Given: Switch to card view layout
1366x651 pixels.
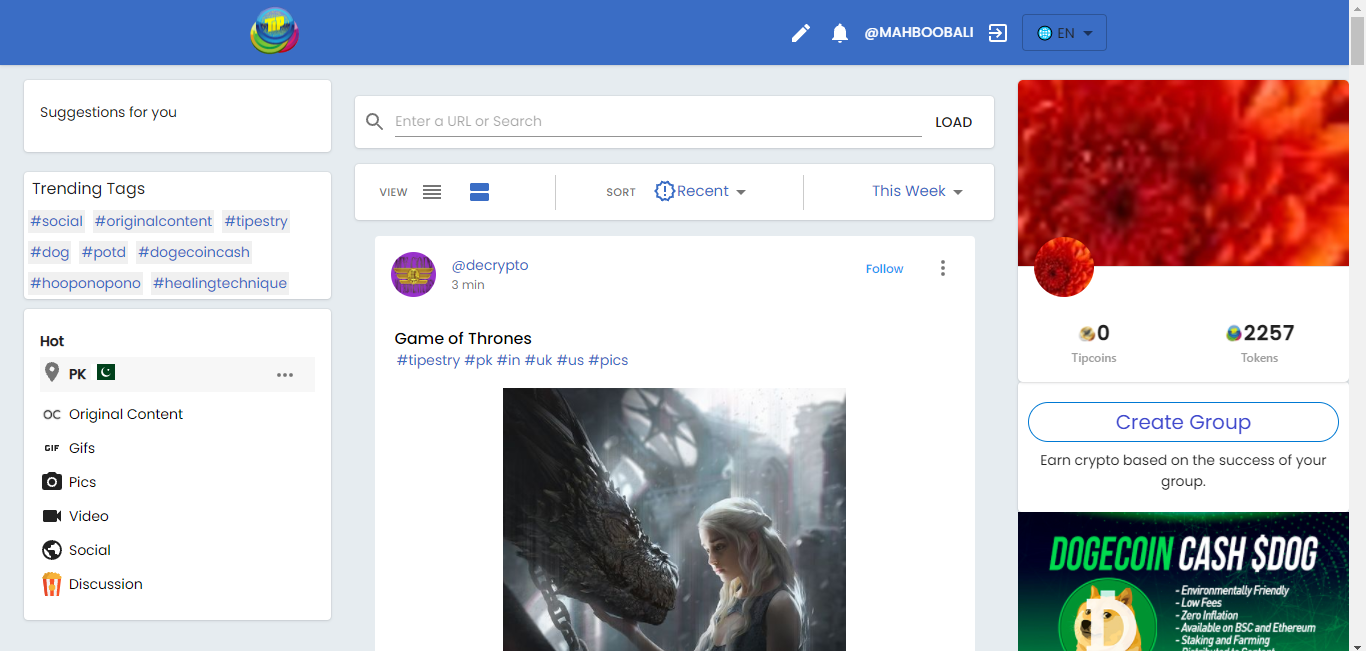Looking at the screenshot, I should coord(479,192).
